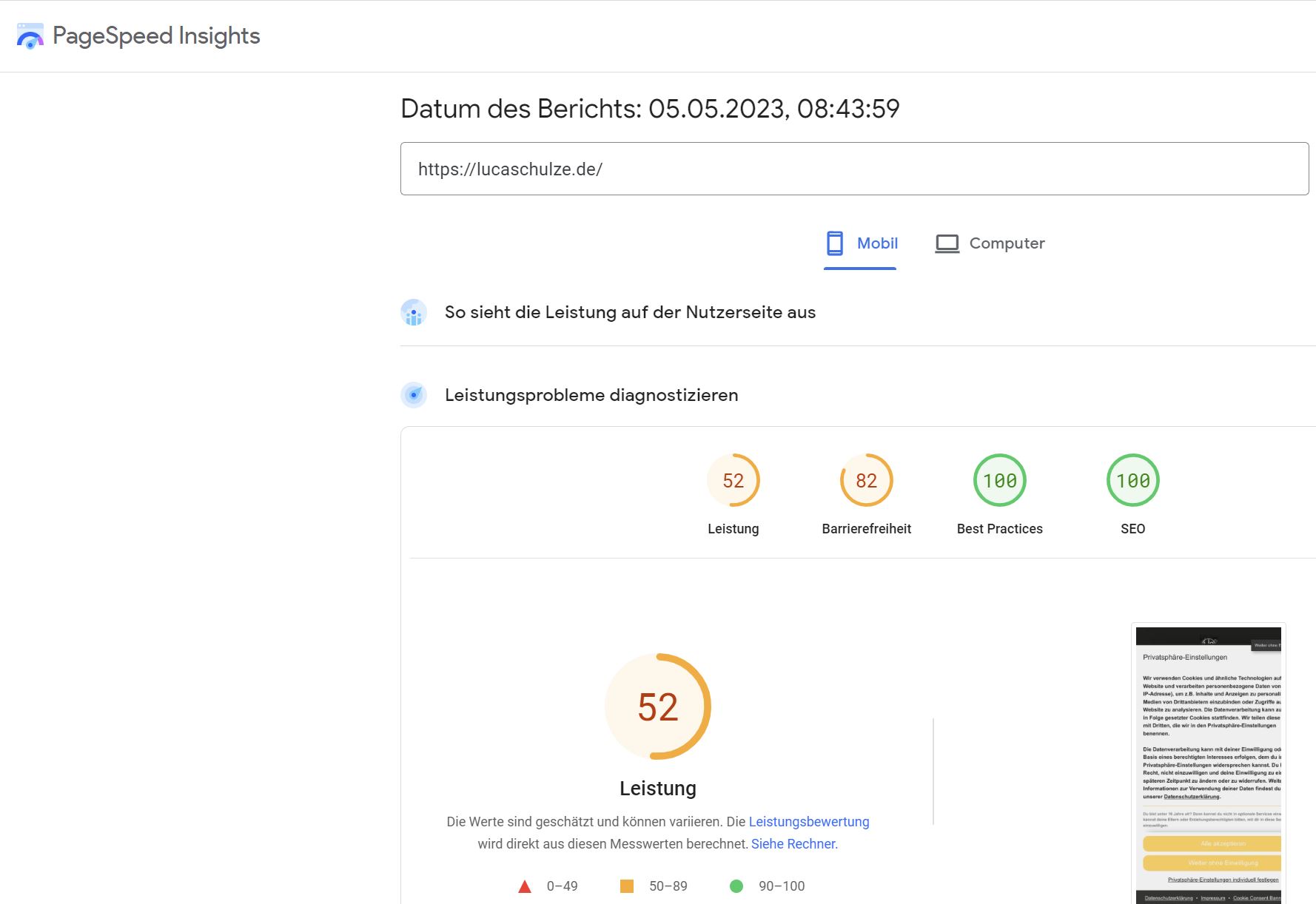Click the SEO label
Image resolution: width=1316 pixels, height=904 pixels.
1133,529
